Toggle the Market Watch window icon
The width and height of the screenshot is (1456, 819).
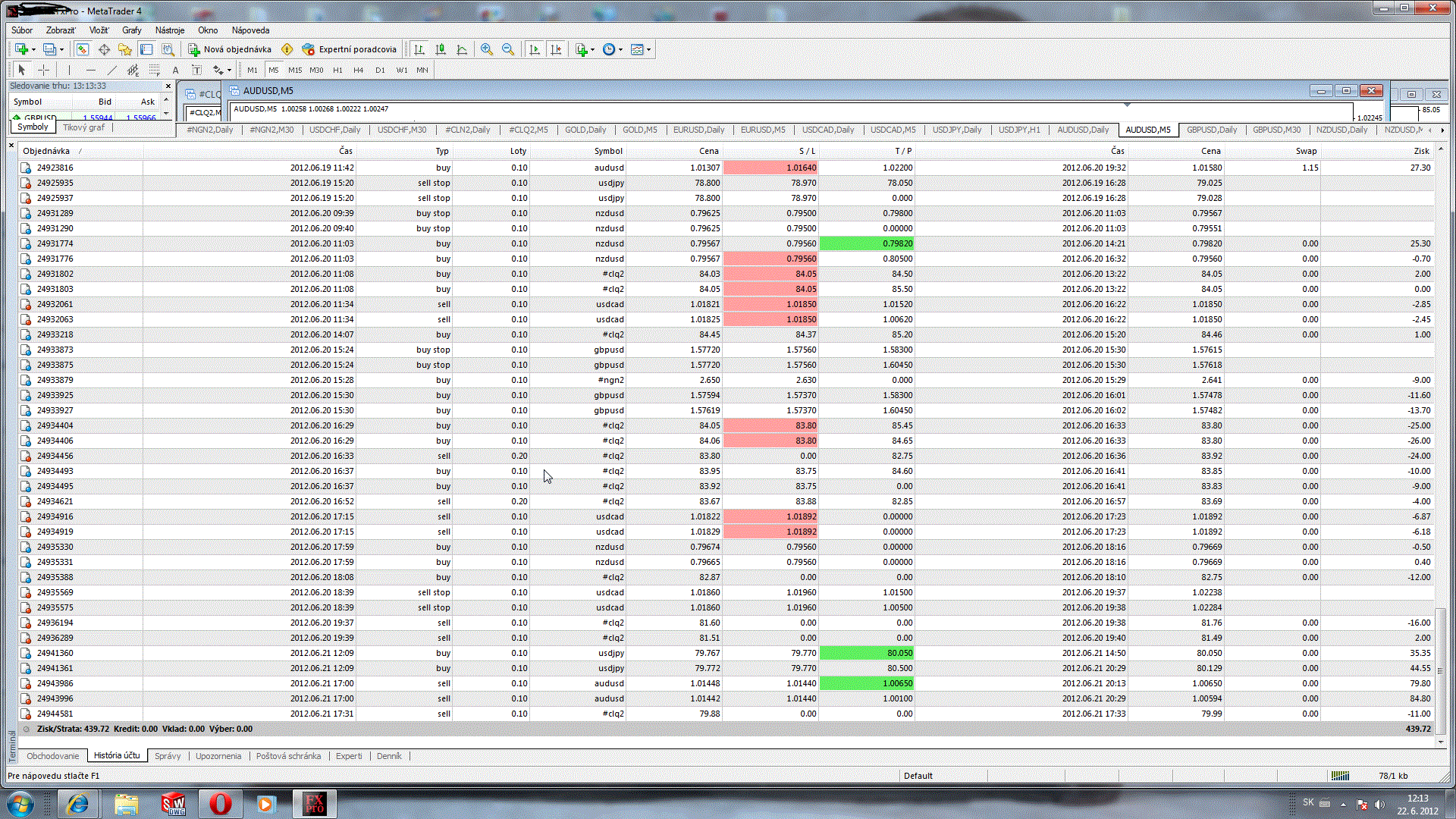click(83, 49)
